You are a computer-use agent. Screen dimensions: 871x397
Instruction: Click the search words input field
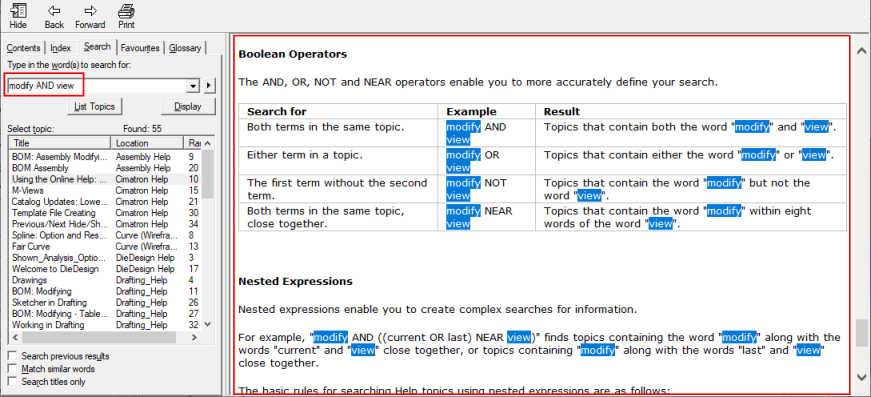click(x=97, y=86)
